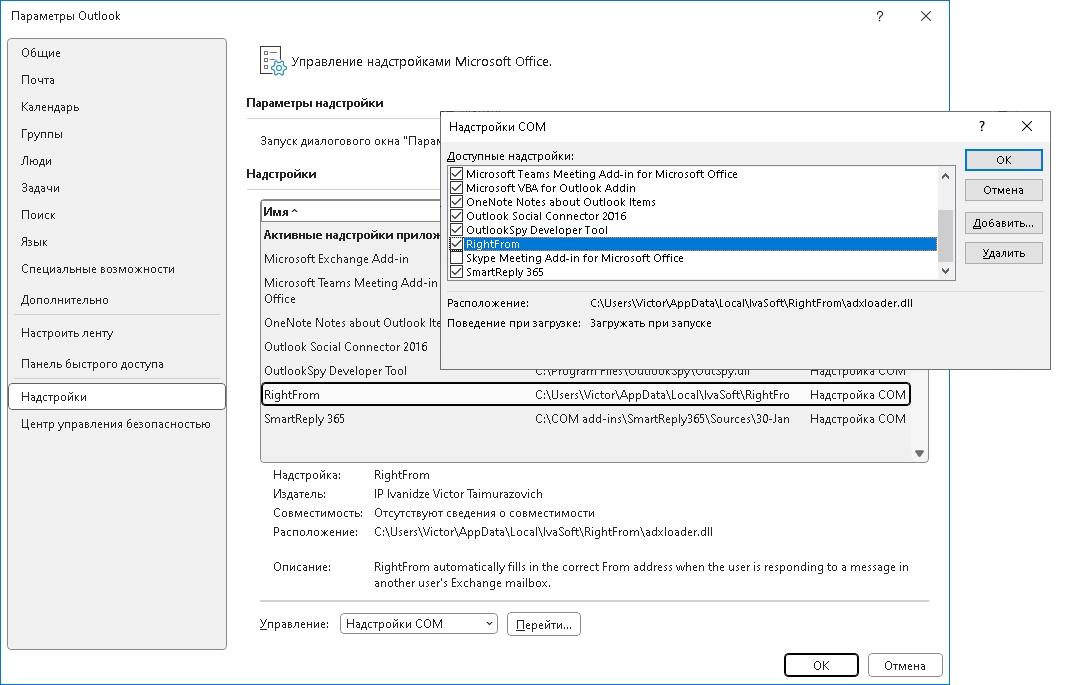Image resolution: width=1065 pixels, height=685 pixels.
Task: Toggle SmartReply 365 checkbox
Action: tap(456, 272)
